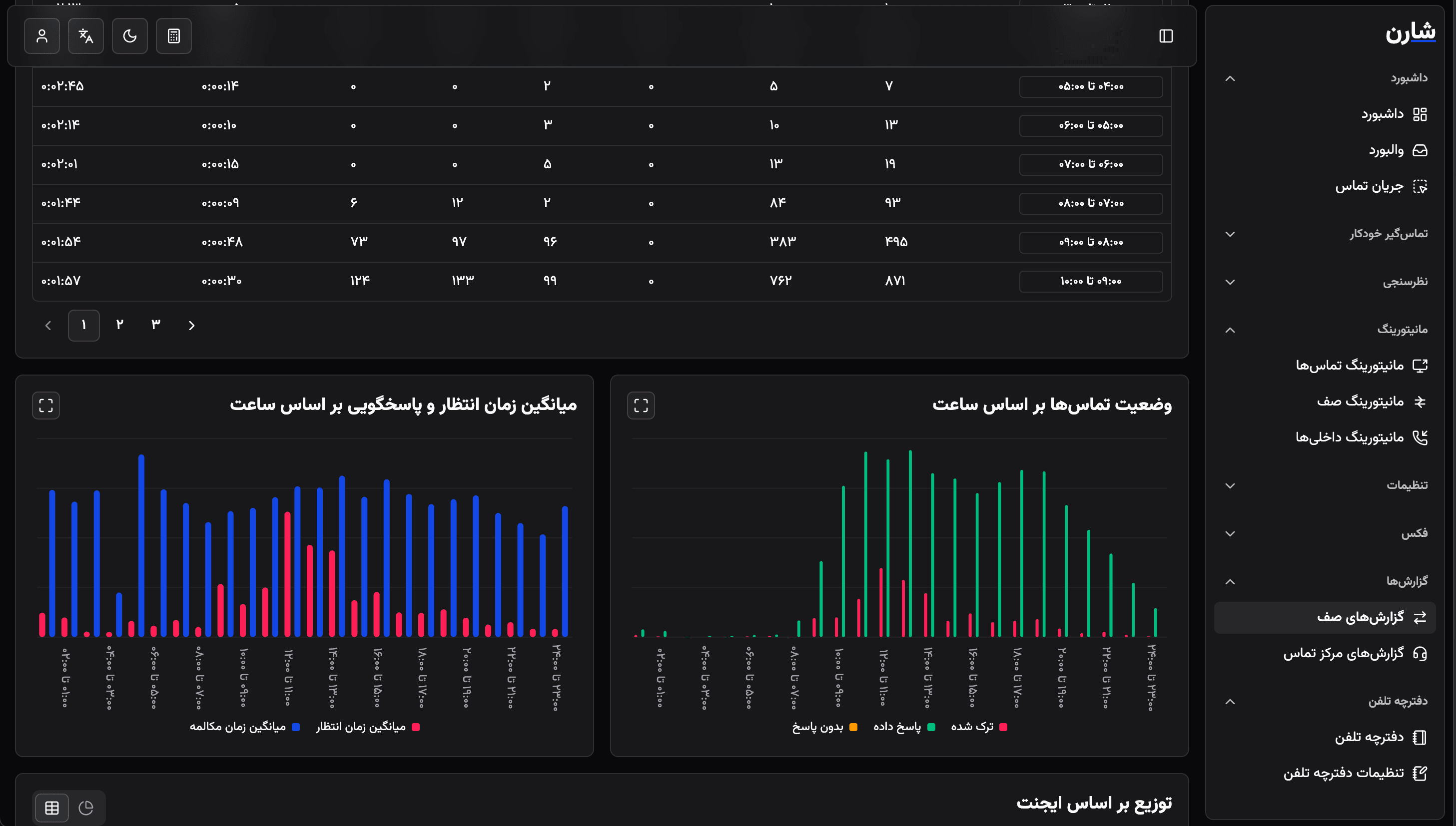Select current pagination page ۱
The height and width of the screenshot is (826, 1456).
pos(84,325)
